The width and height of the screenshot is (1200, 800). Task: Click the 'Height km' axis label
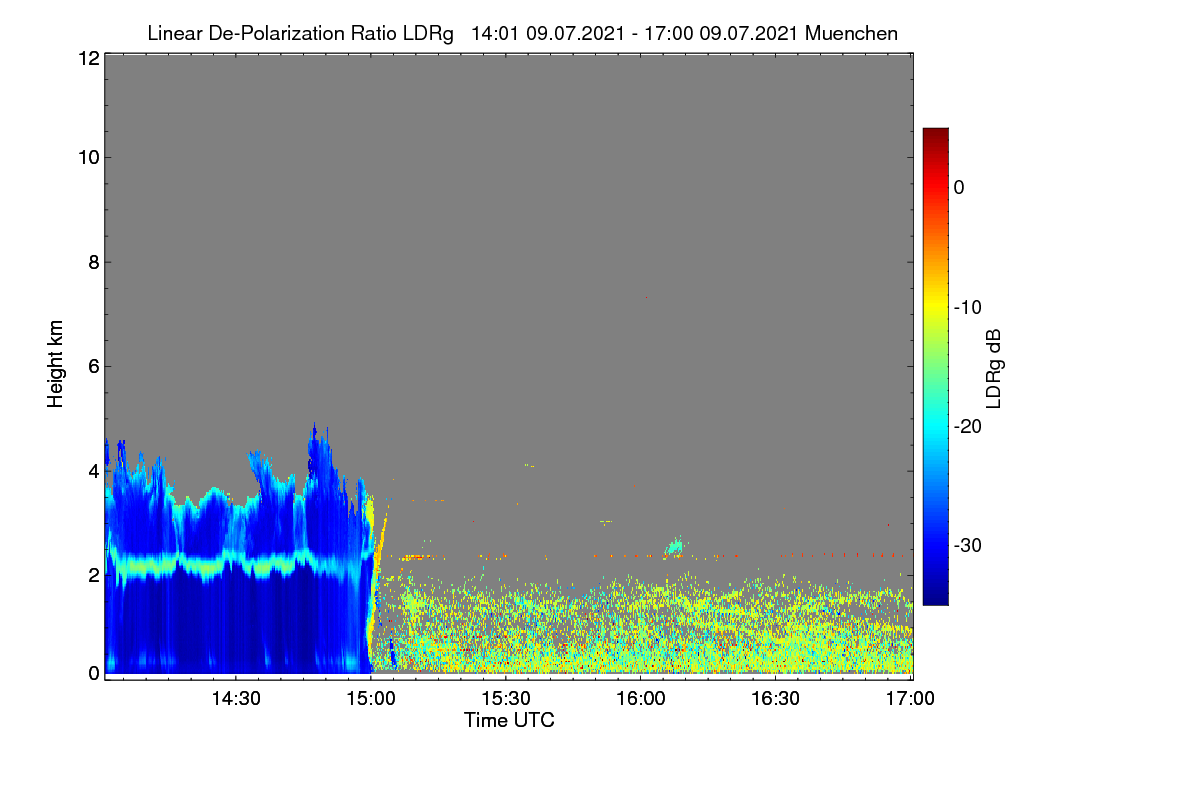click(56, 364)
